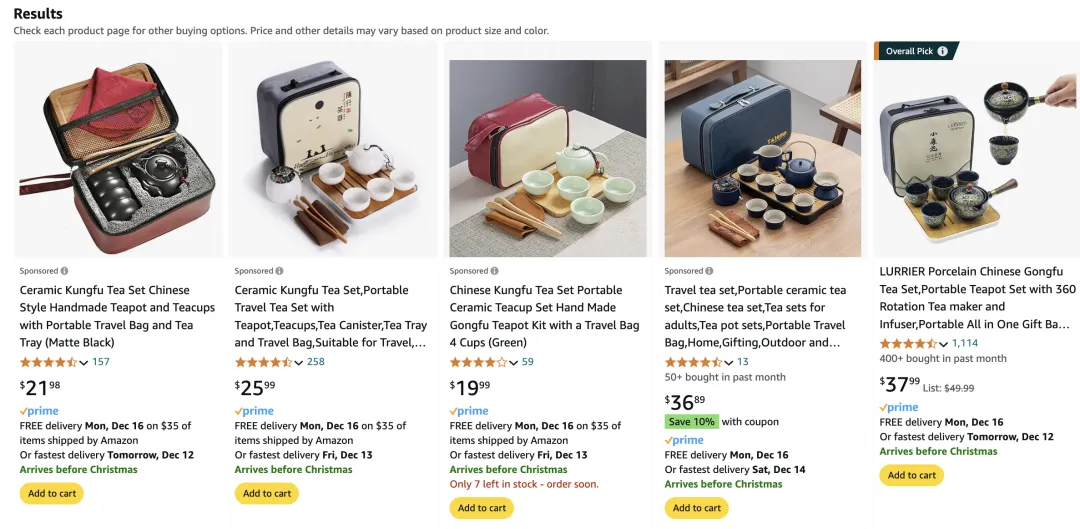The width and height of the screenshot is (1080, 529).
Task: Open the 1,114 reviews link
Action: [x=965, y=343]
